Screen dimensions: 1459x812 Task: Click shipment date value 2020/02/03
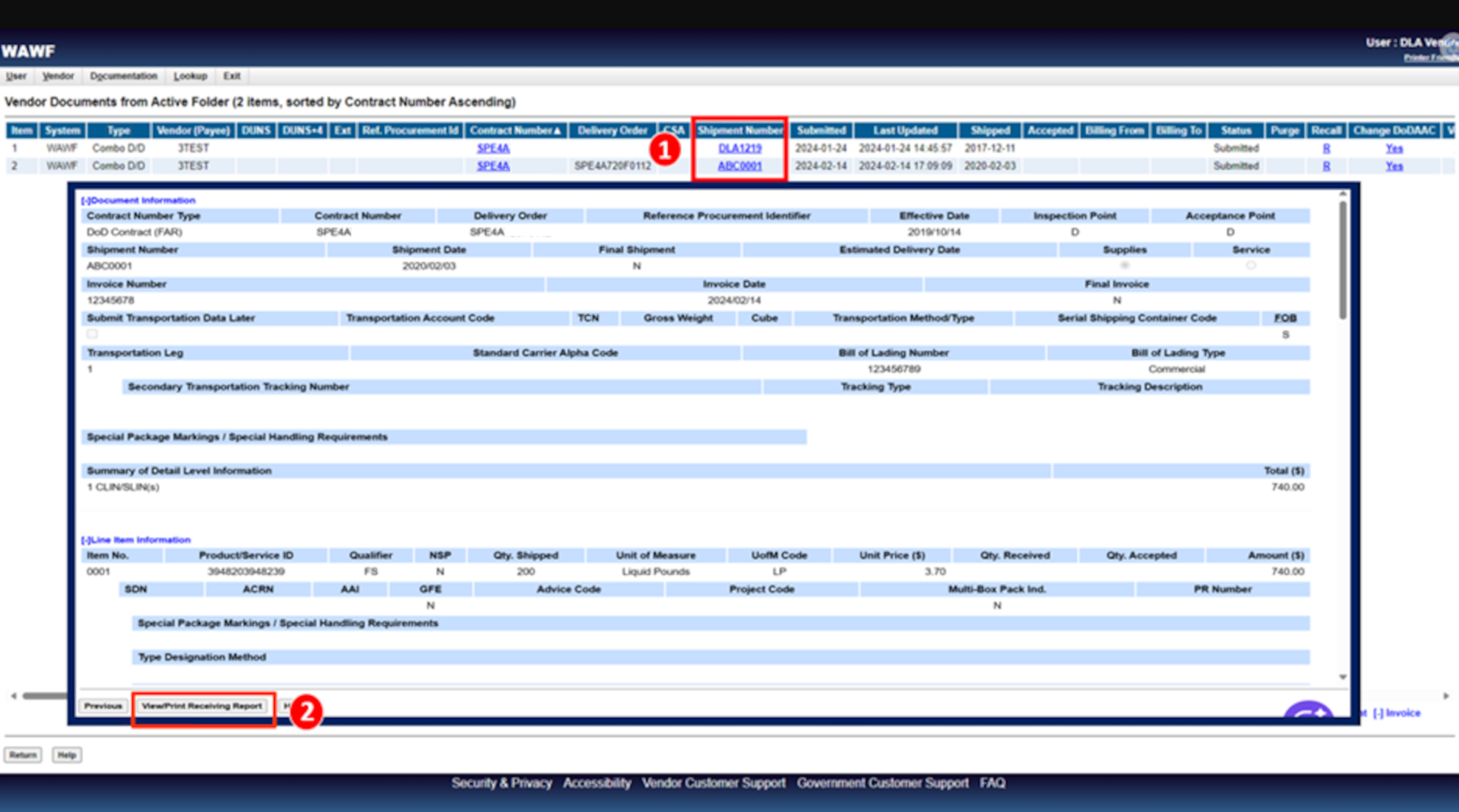[429, 266]
